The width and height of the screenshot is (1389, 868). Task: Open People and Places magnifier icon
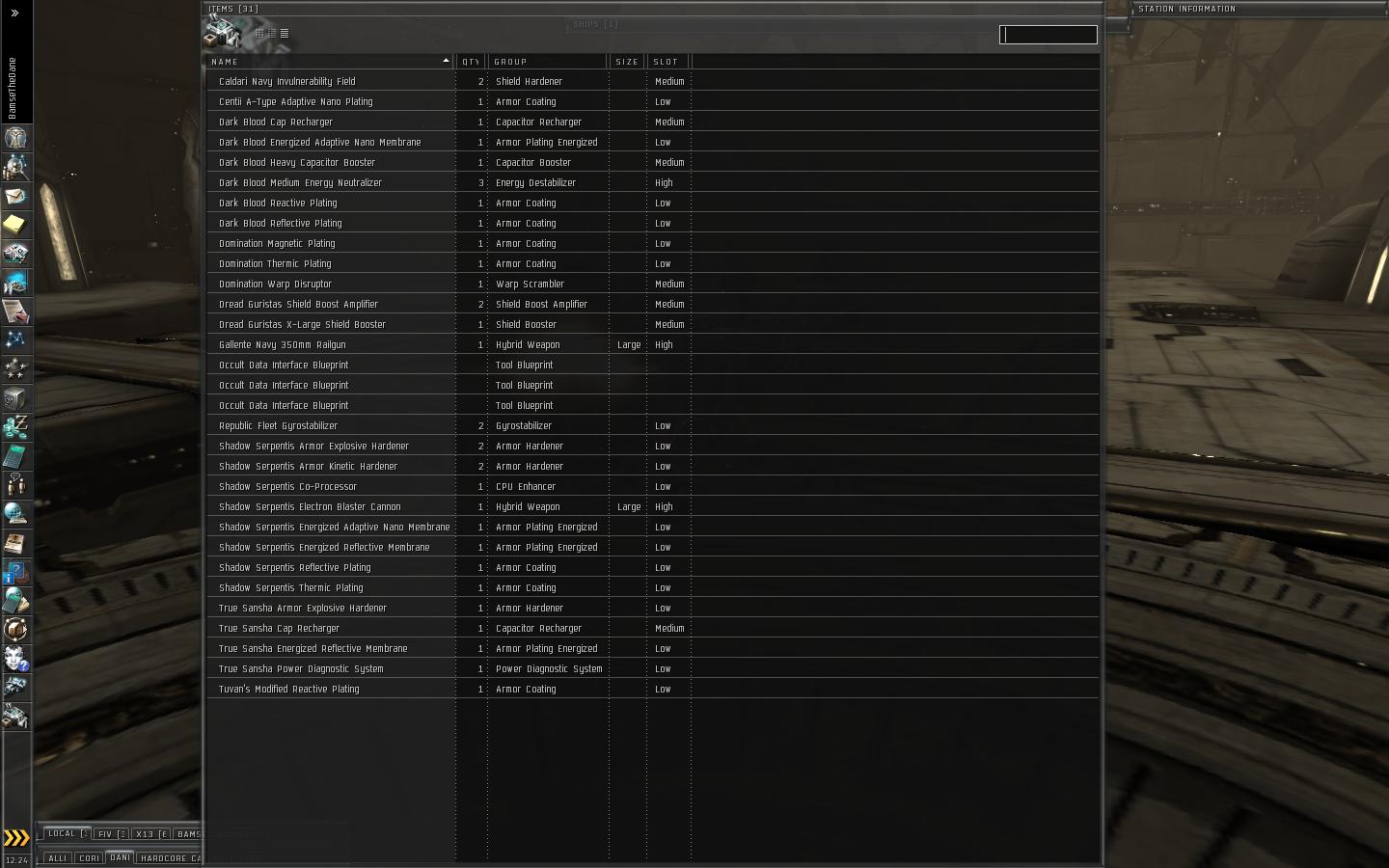[x=16, y=167]
